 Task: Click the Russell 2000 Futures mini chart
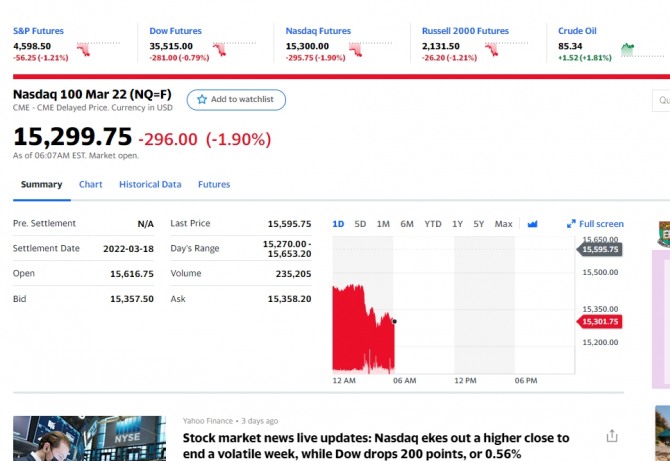coord(494,46)
